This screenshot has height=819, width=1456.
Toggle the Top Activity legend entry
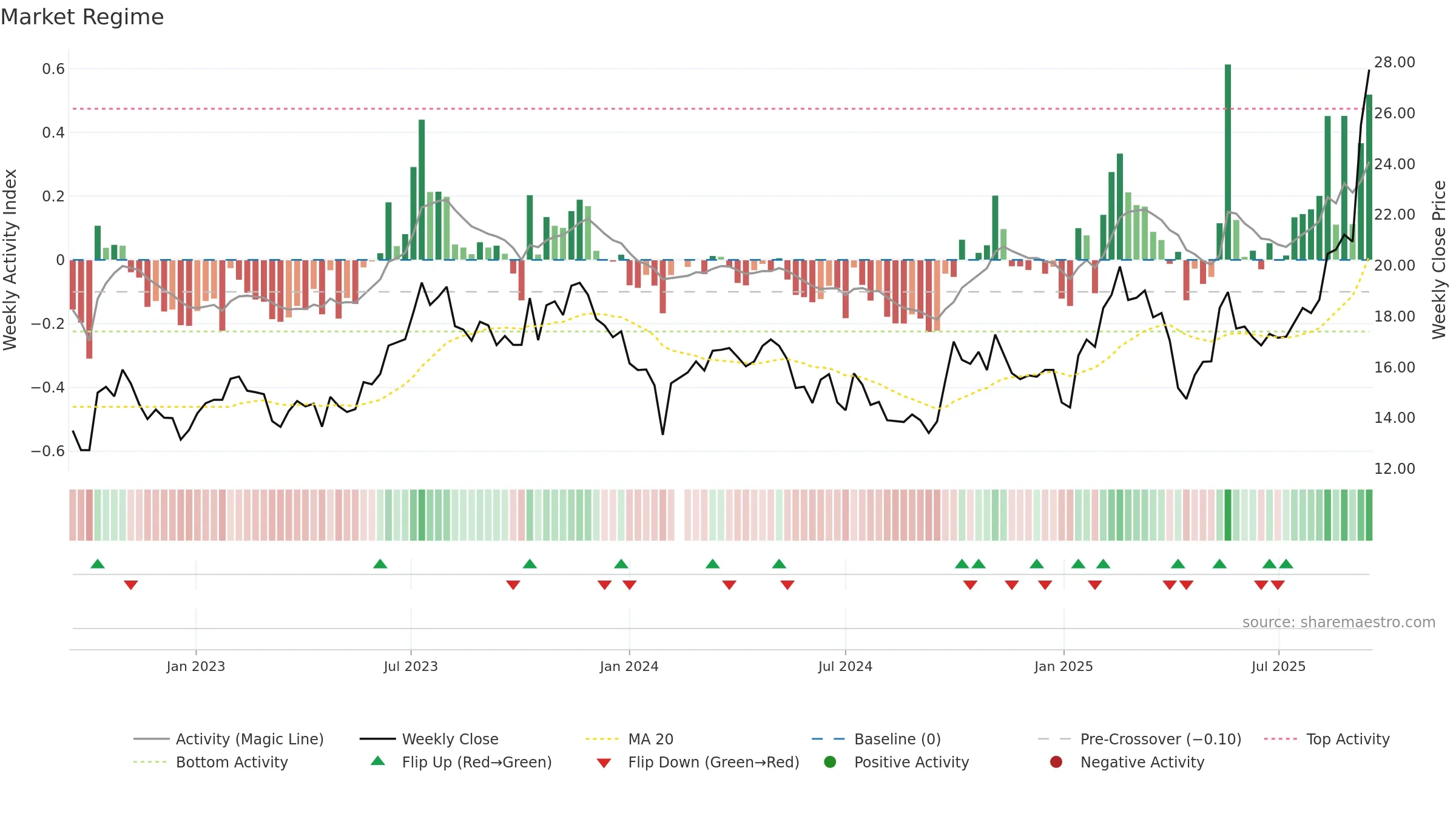pyautogui.click(x=1327, y=739)
